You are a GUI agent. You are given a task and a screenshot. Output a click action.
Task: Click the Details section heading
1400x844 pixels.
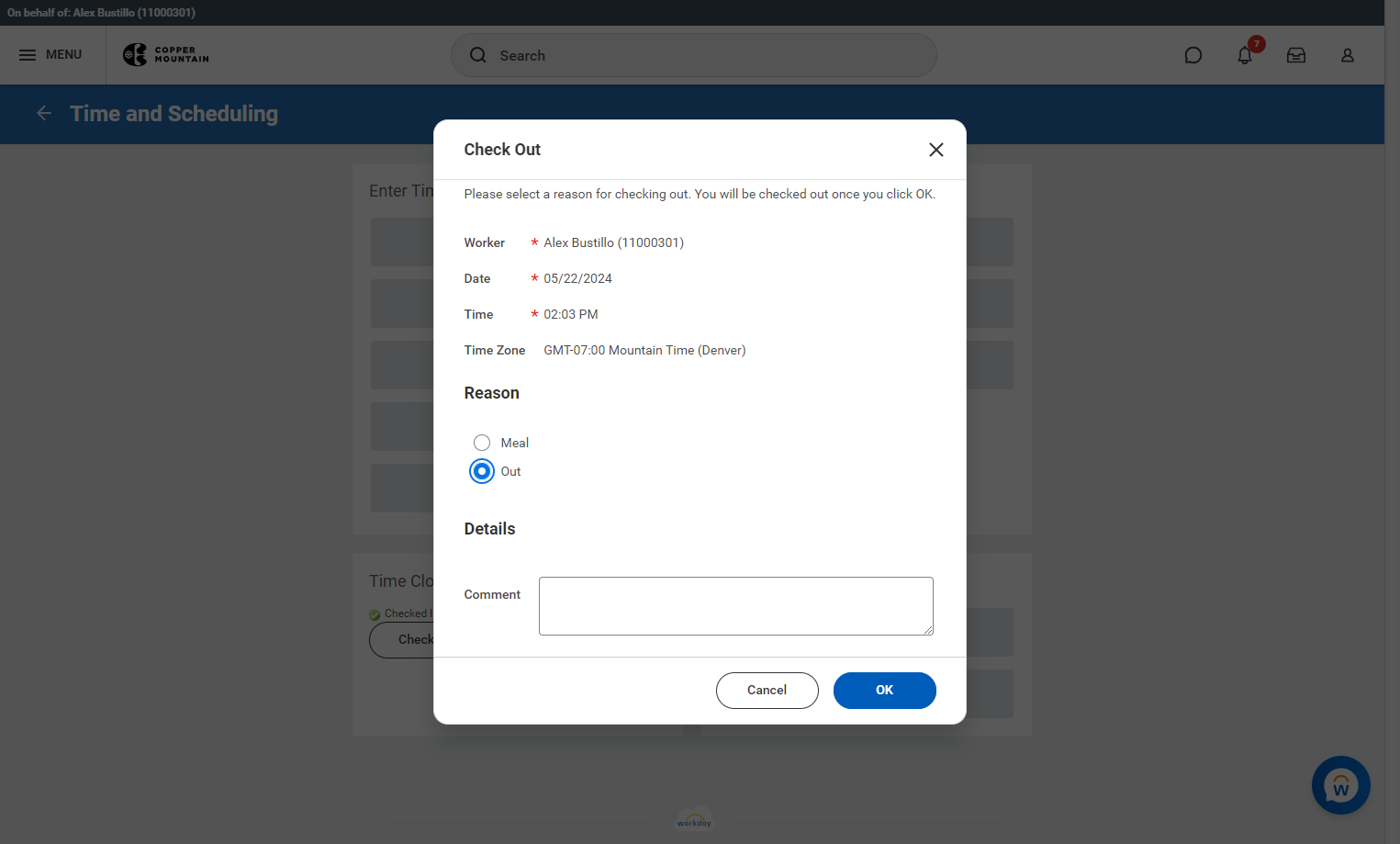click(x=490, y=529)
